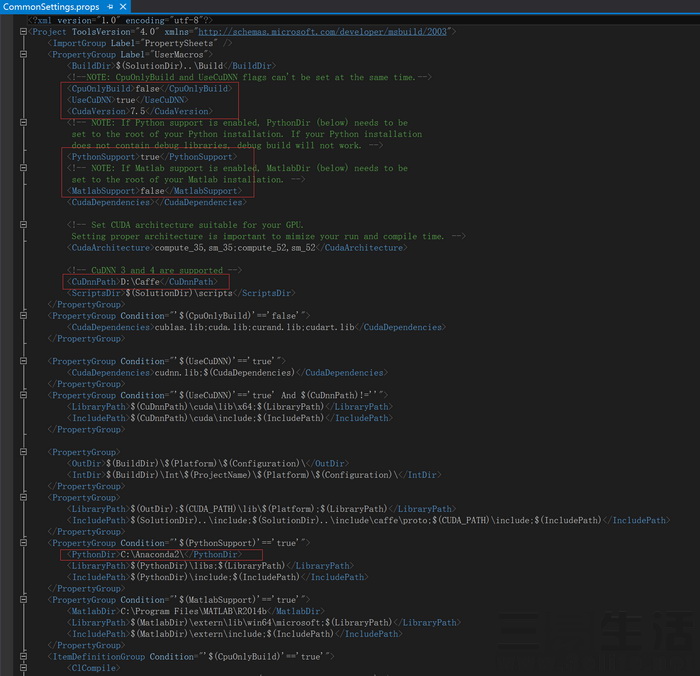
Task: Click the CudaVersion 7.5 value
Action: tap(138, 111)
